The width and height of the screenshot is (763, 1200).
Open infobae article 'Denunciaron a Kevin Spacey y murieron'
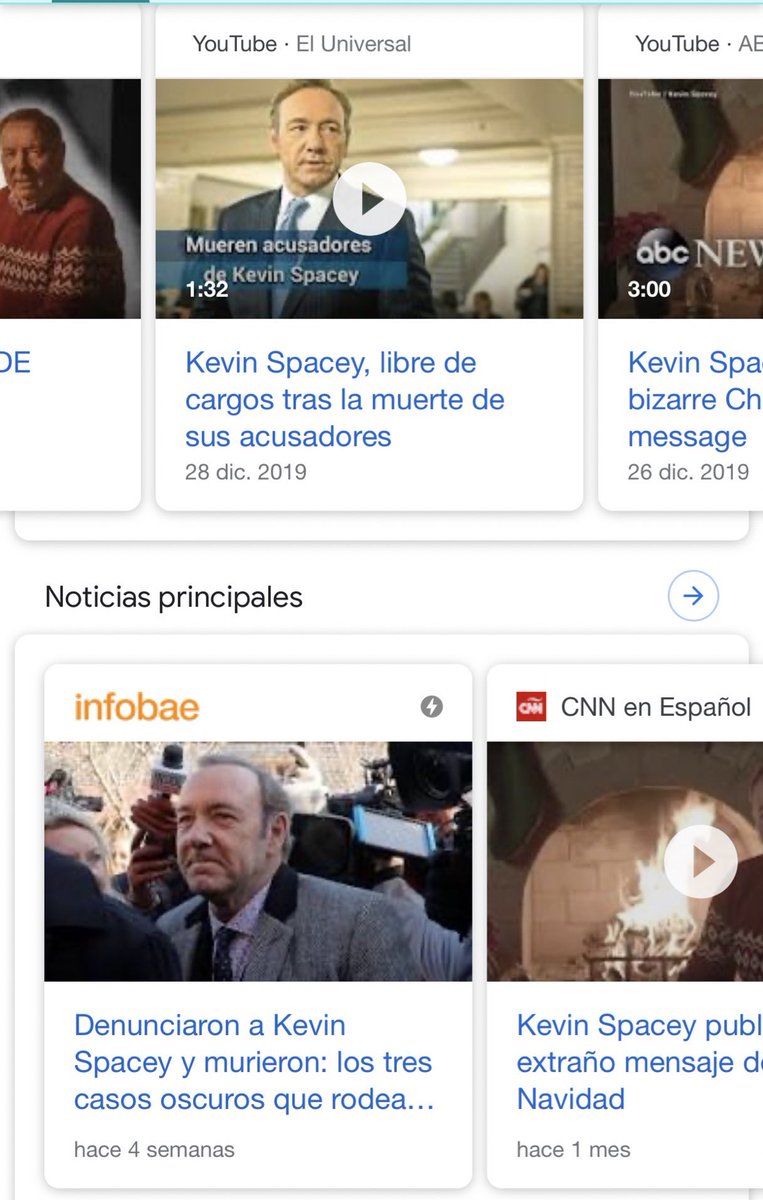point(254,1062)
